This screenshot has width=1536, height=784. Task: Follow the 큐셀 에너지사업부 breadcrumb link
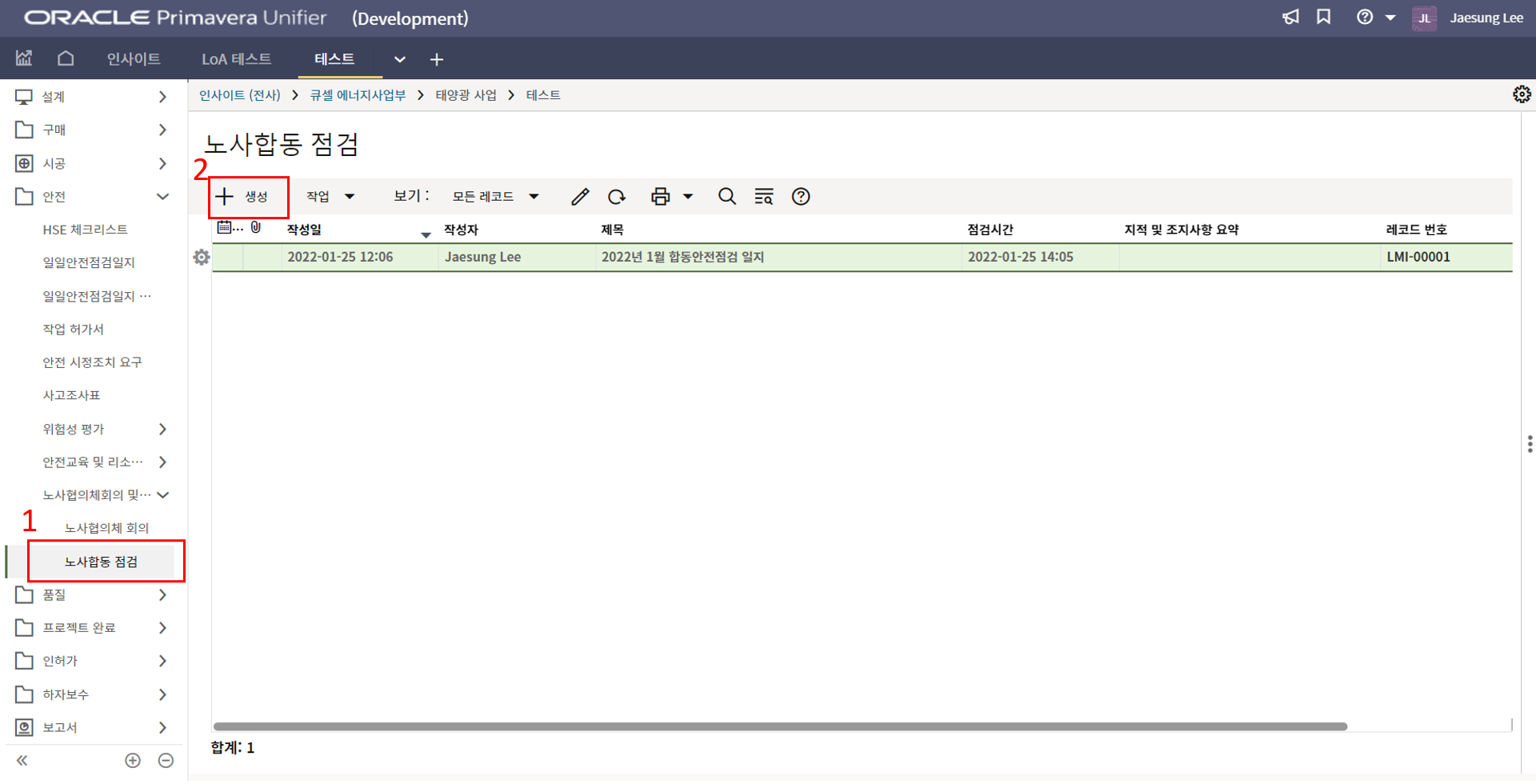coord(358,95)
